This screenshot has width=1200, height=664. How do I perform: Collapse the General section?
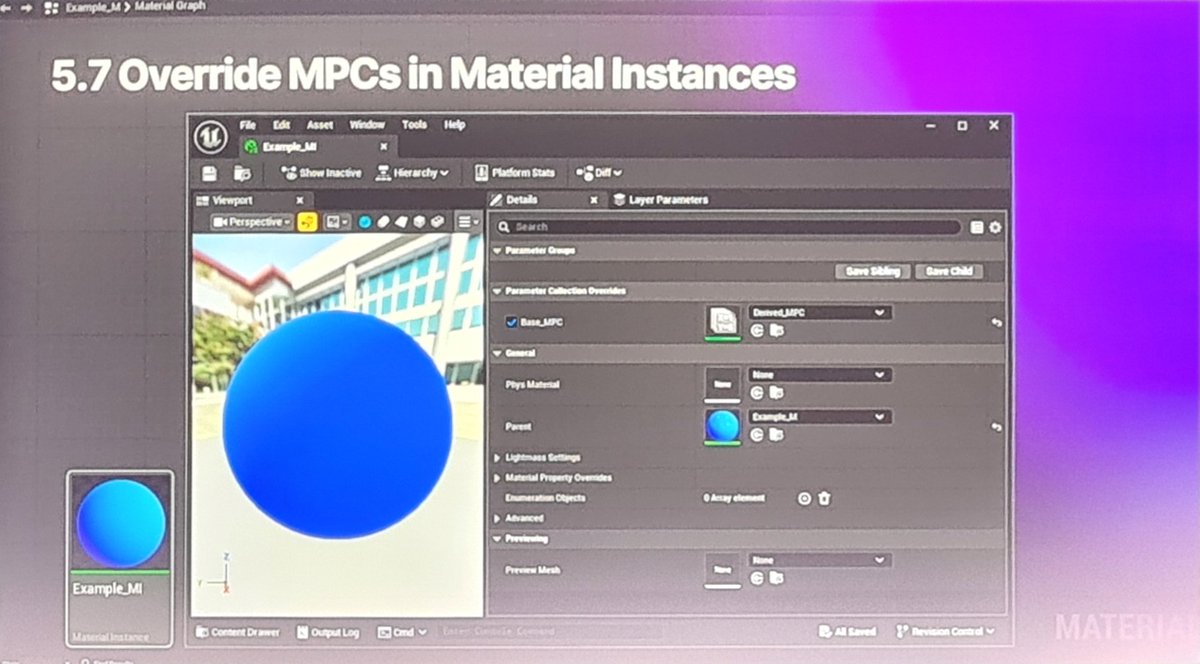pyautogui.click(x=498, y=353)
